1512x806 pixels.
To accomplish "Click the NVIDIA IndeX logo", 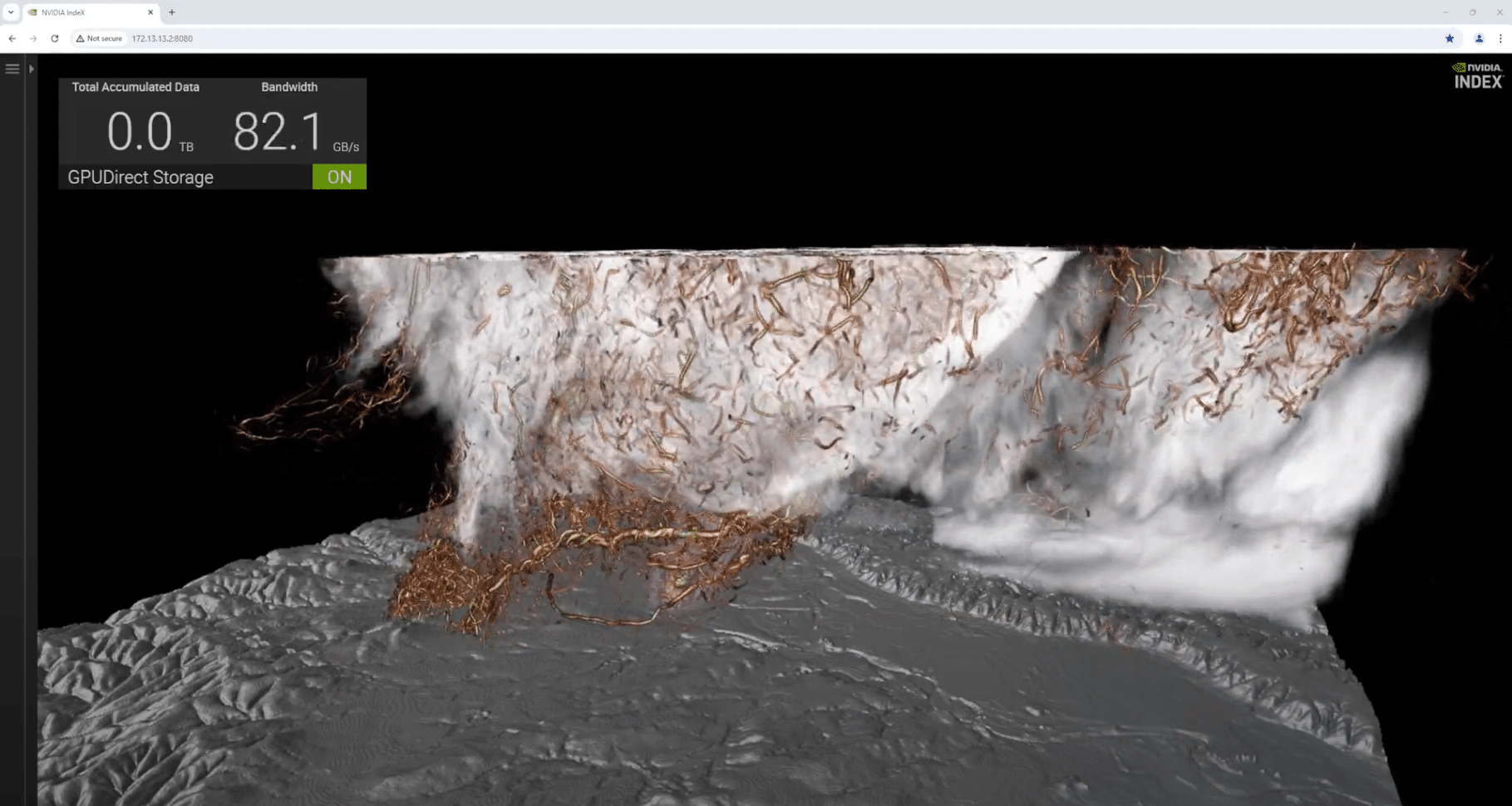I will 1477,76.
